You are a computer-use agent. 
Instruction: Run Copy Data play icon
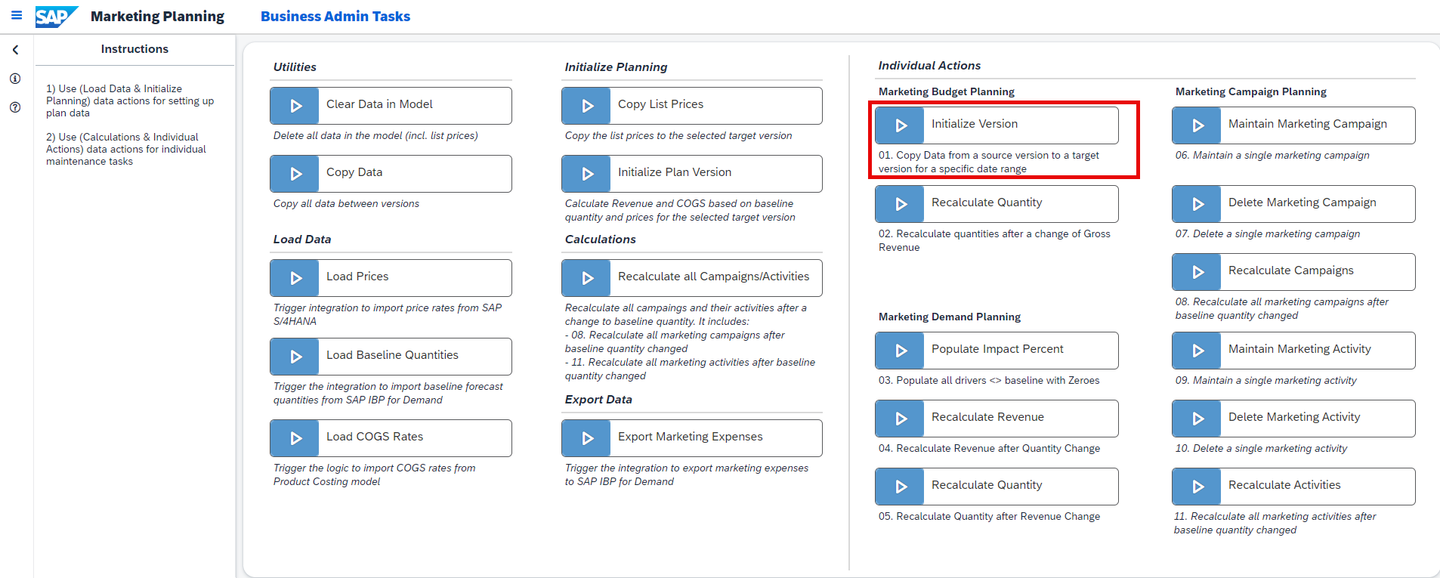[296, 173]
